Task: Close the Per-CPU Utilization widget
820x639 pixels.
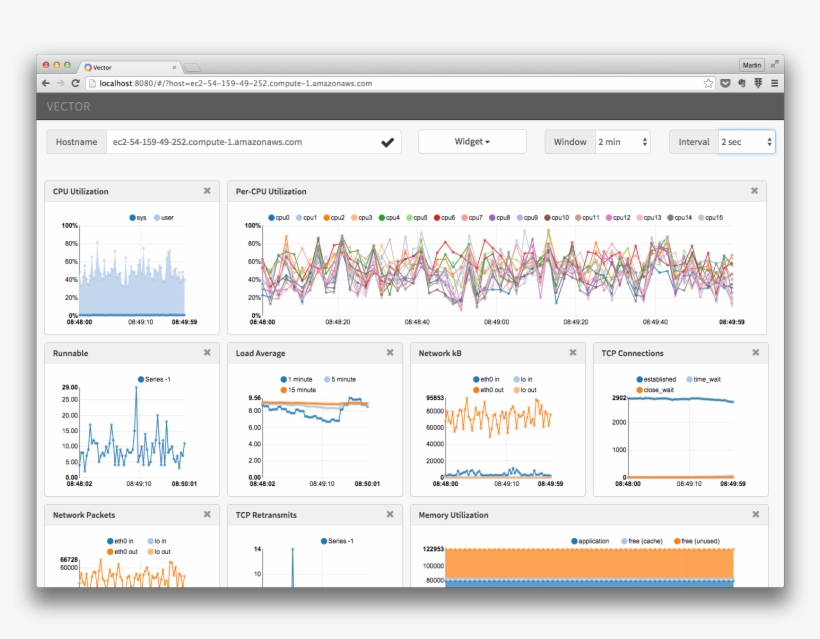Action: coord(755,191)
